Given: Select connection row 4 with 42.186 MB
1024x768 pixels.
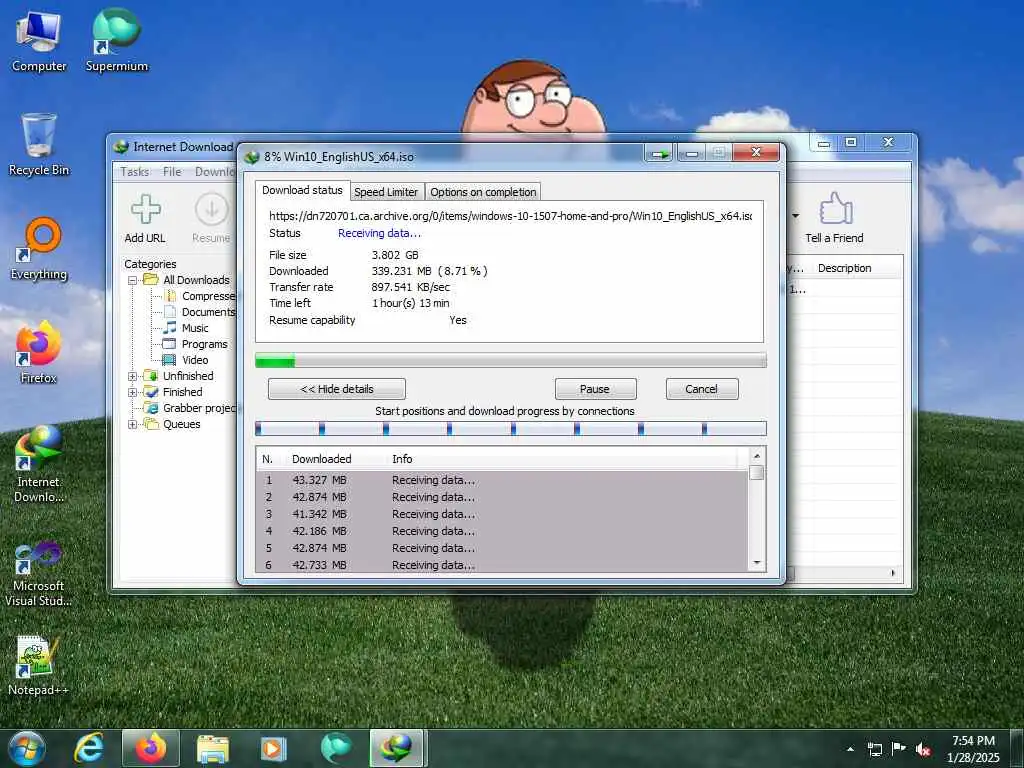Looking at the screenshot, I should click(502, 532).
